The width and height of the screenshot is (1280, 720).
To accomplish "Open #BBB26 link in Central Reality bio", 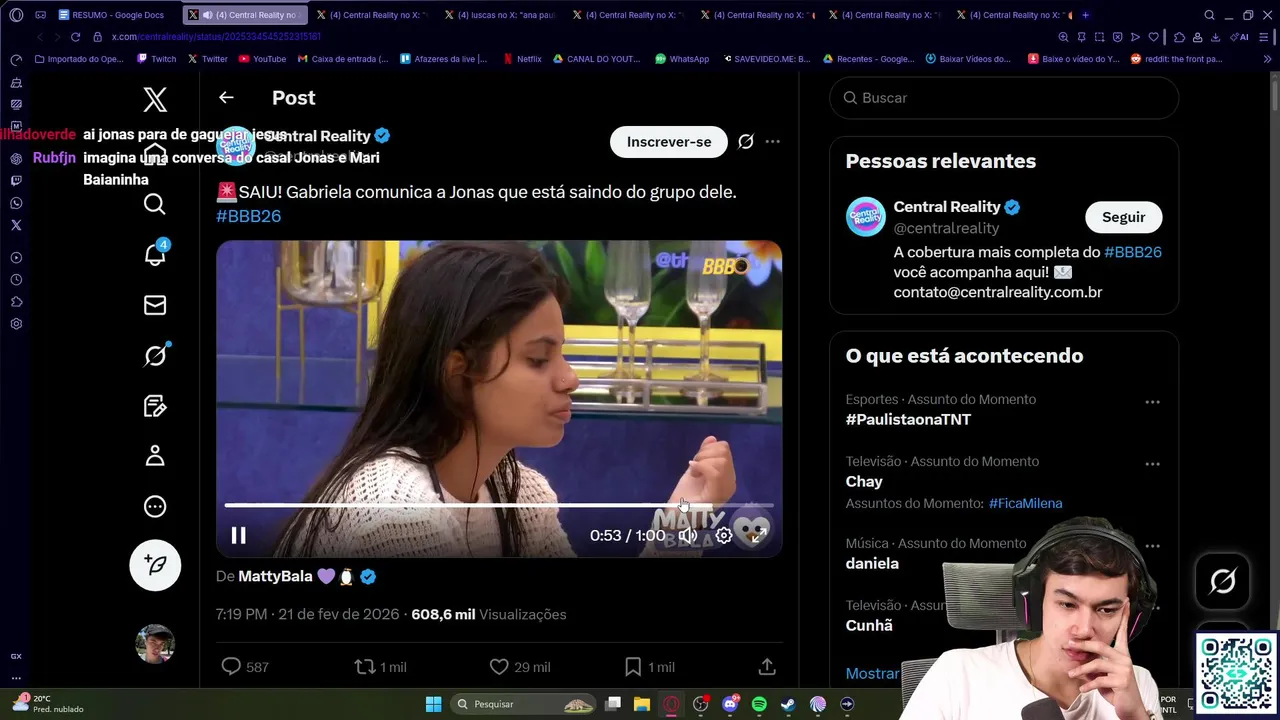I will [1133, 252].
